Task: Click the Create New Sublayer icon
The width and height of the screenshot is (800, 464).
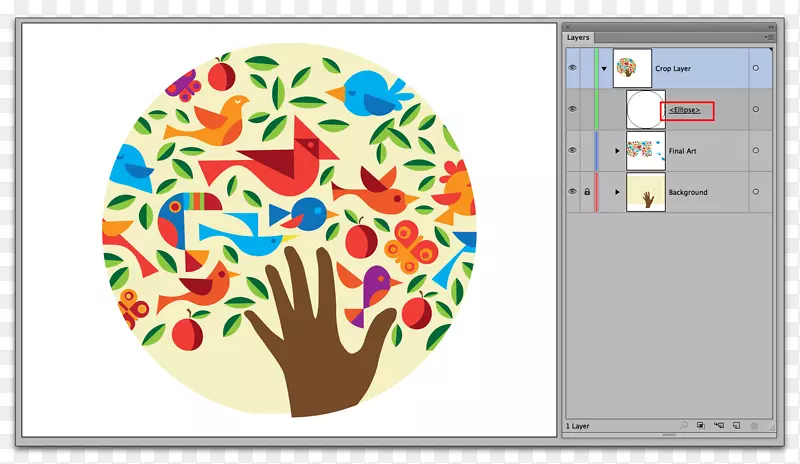Action: 719,425
